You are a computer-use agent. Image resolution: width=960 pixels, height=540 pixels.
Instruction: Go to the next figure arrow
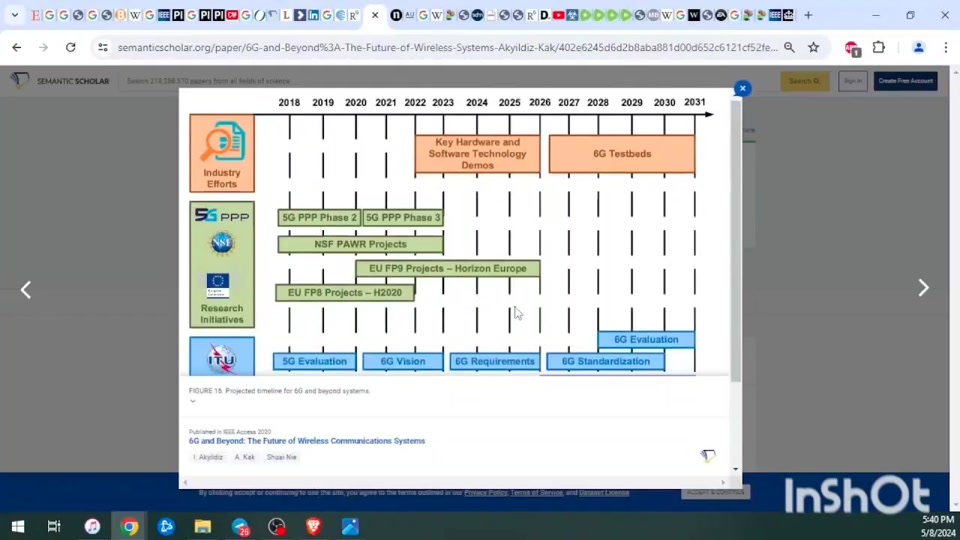(923, 288)
